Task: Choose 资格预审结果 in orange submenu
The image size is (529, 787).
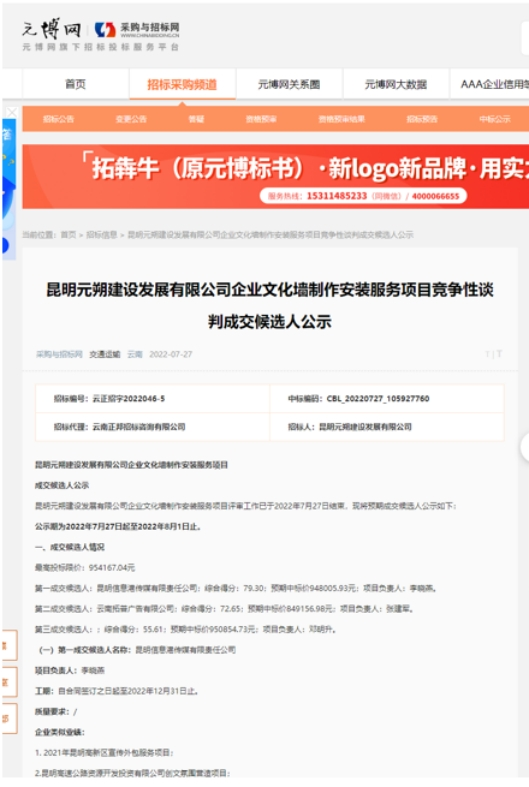Action: 342,119
